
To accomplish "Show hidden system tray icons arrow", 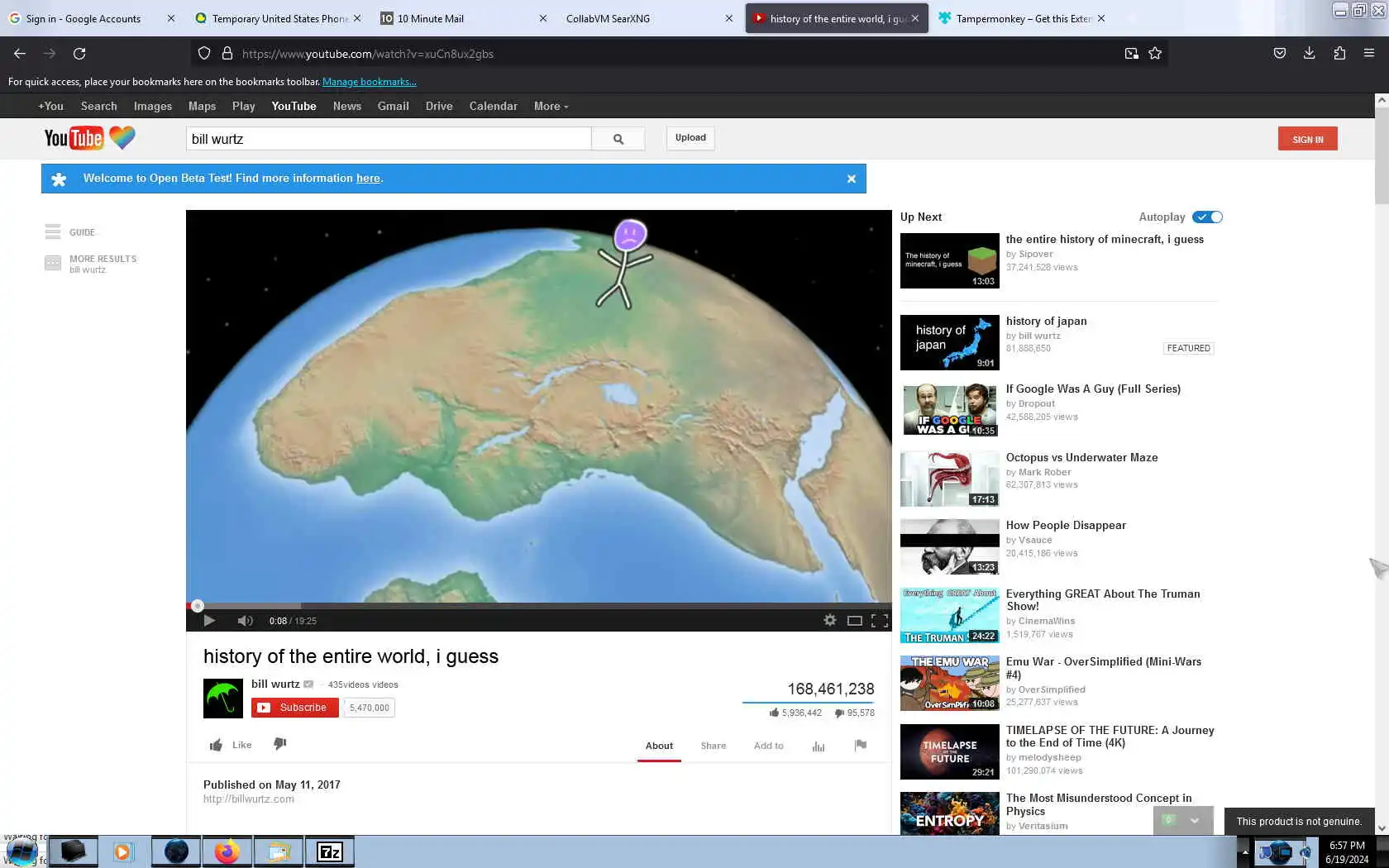I will (1243, 851).
